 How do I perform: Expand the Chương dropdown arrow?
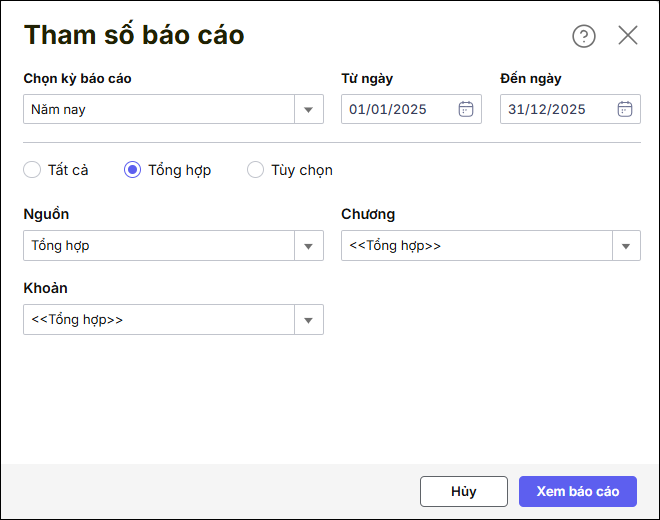coord(626,245)
